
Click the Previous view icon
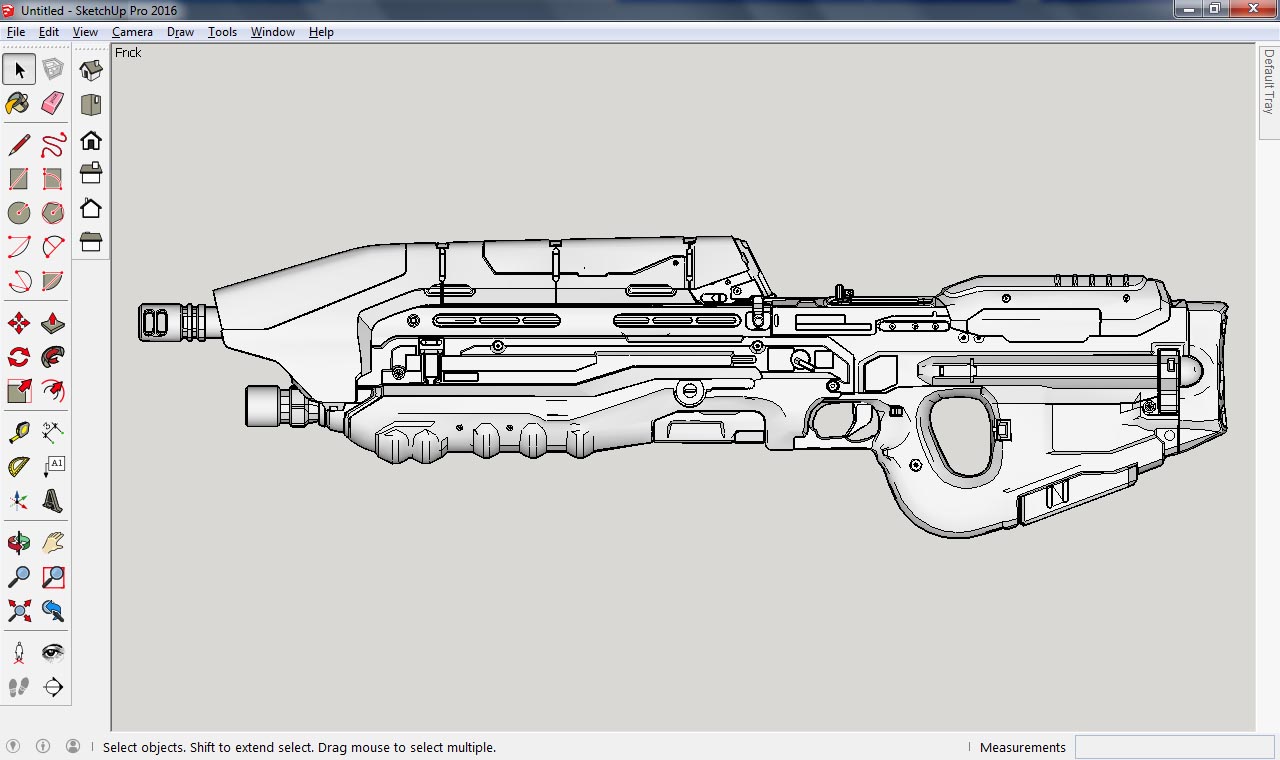click(x=53, y=611)
